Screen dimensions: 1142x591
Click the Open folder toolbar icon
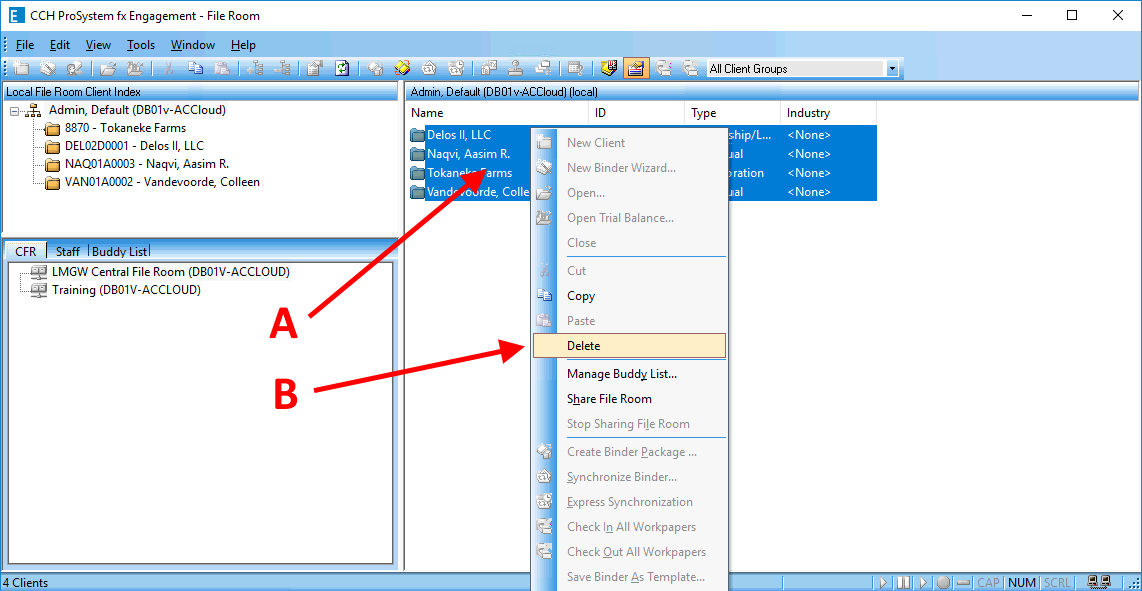[x=108, y=69]
